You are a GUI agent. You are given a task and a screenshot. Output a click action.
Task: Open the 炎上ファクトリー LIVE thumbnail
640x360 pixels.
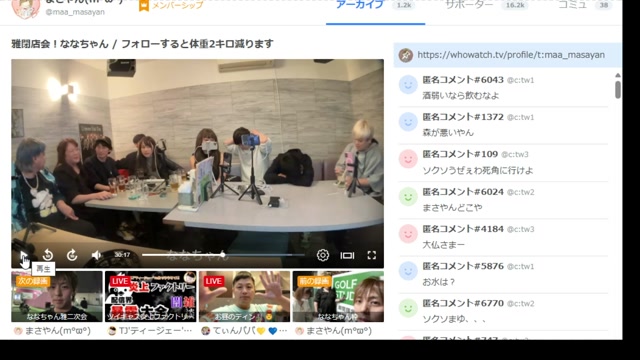[151, 296]
